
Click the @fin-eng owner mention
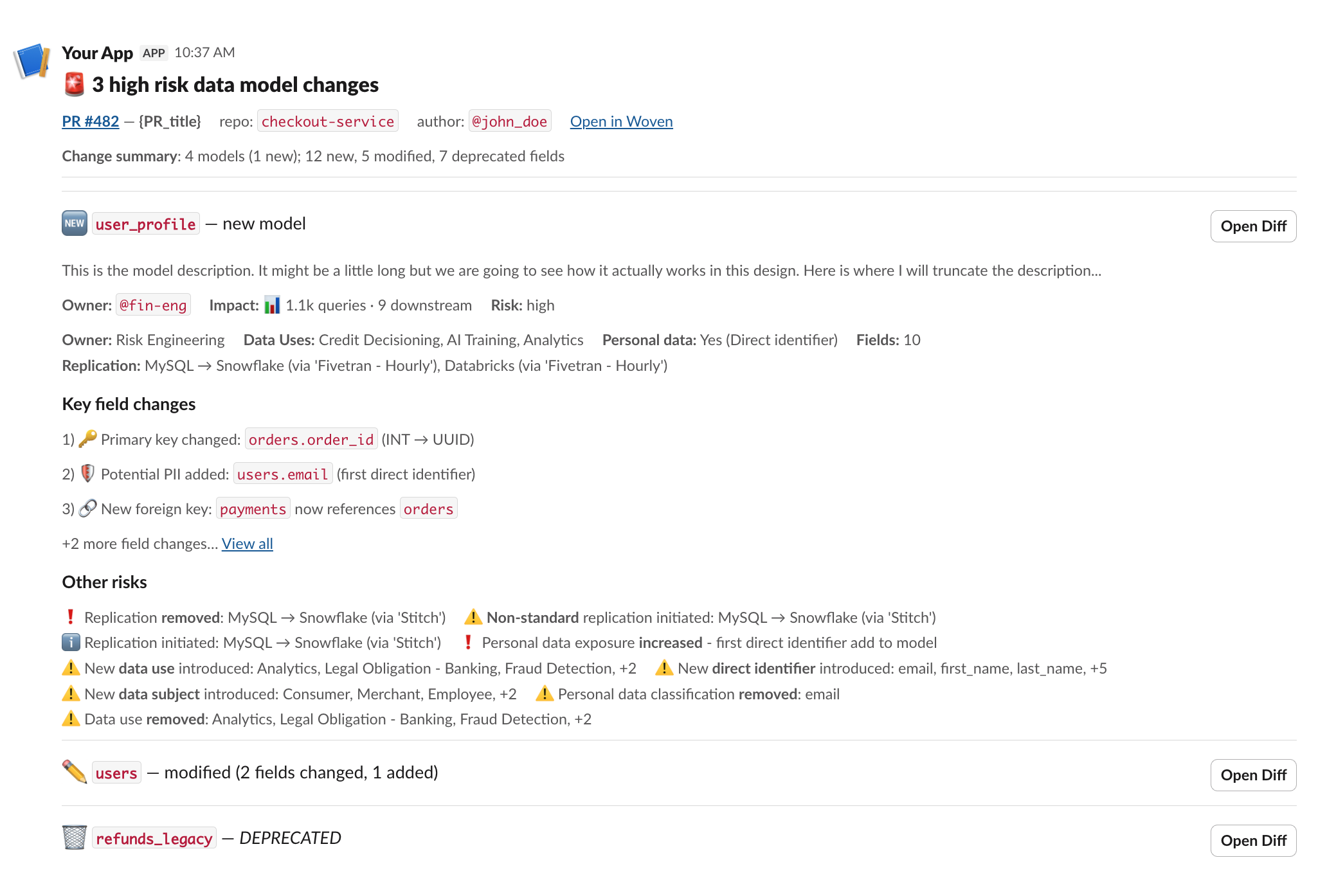[x=153, y=305]
